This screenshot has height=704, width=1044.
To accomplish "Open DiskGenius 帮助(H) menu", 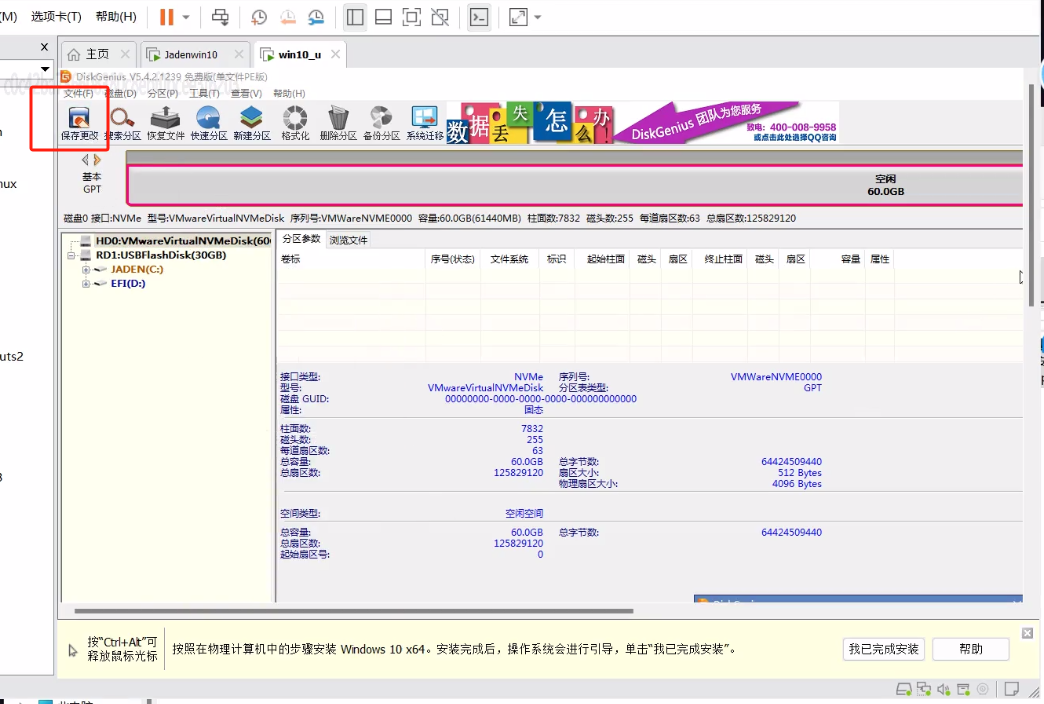I will click(x=289, y=93).
